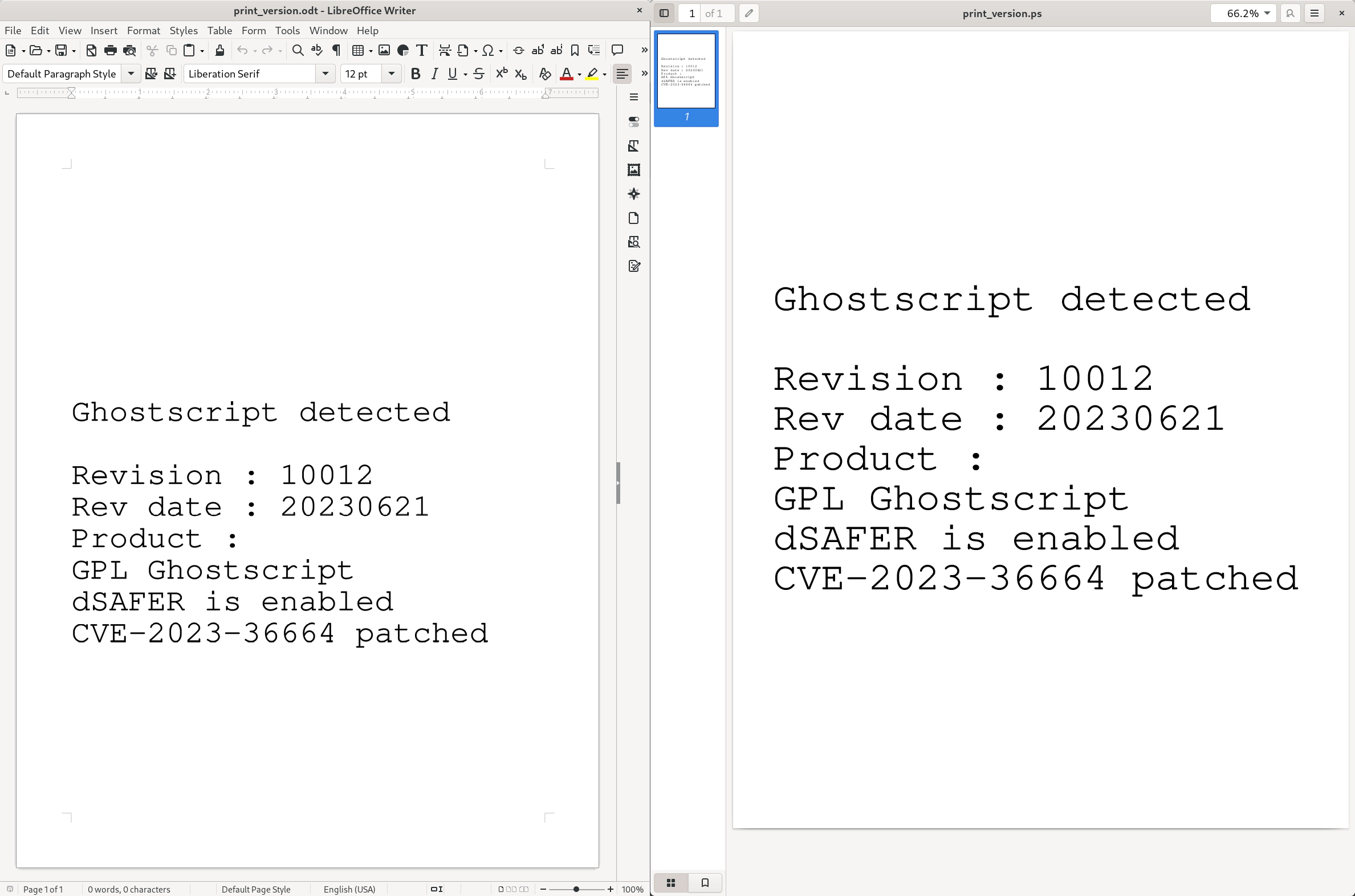Switch viewer sidebar to bookmarks view

pyautogui.click(x=705, y=883)
